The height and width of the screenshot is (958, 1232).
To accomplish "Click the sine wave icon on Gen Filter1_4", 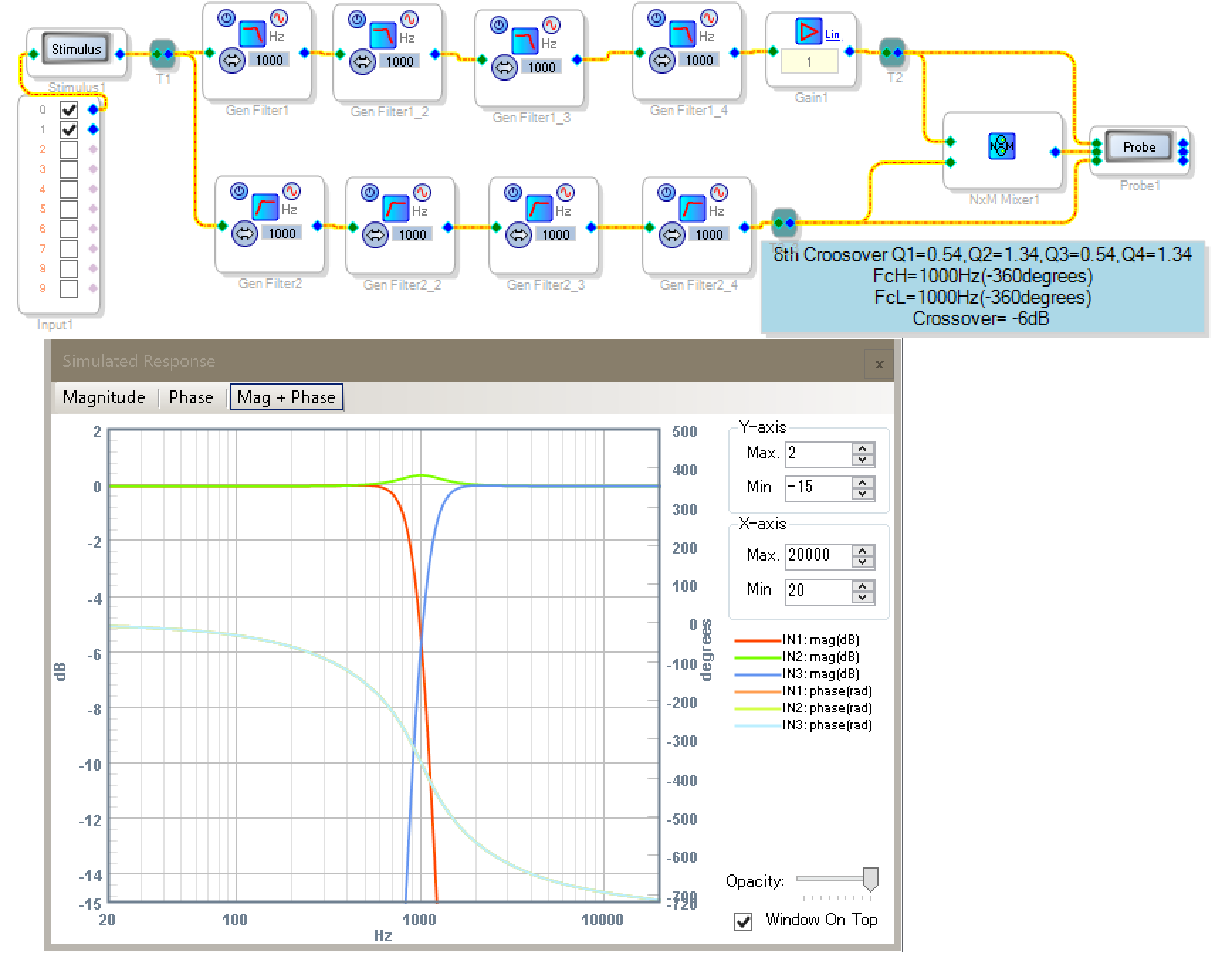I will click(x=709, y=18).
